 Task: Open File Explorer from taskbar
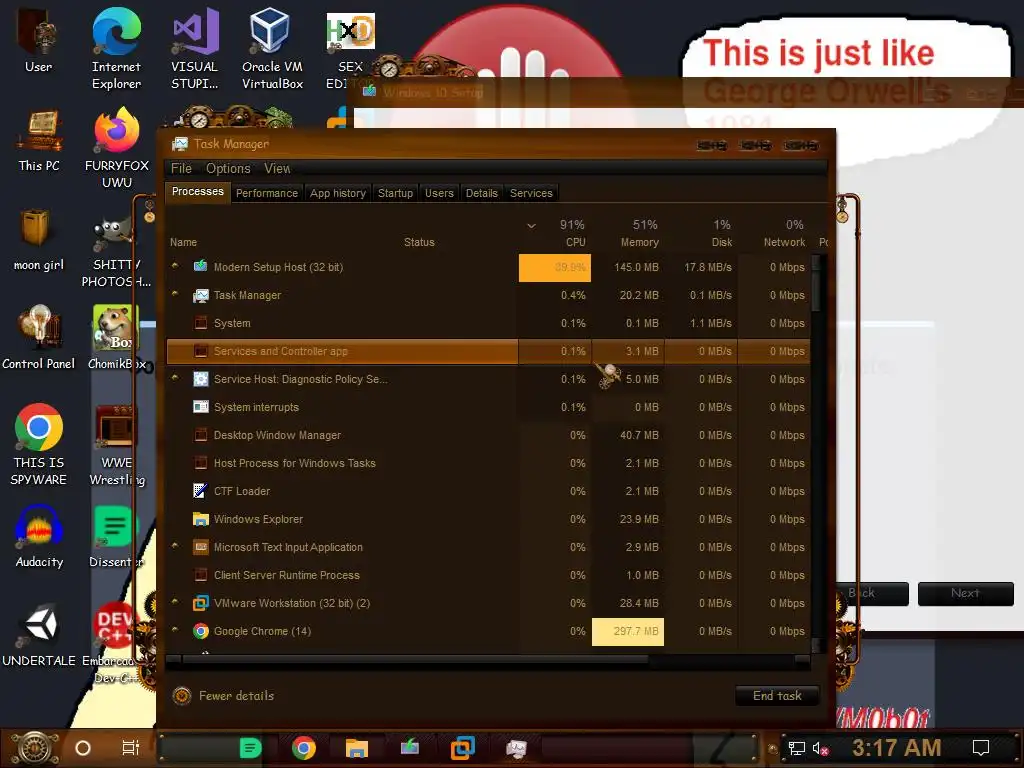tap(357, 748)
